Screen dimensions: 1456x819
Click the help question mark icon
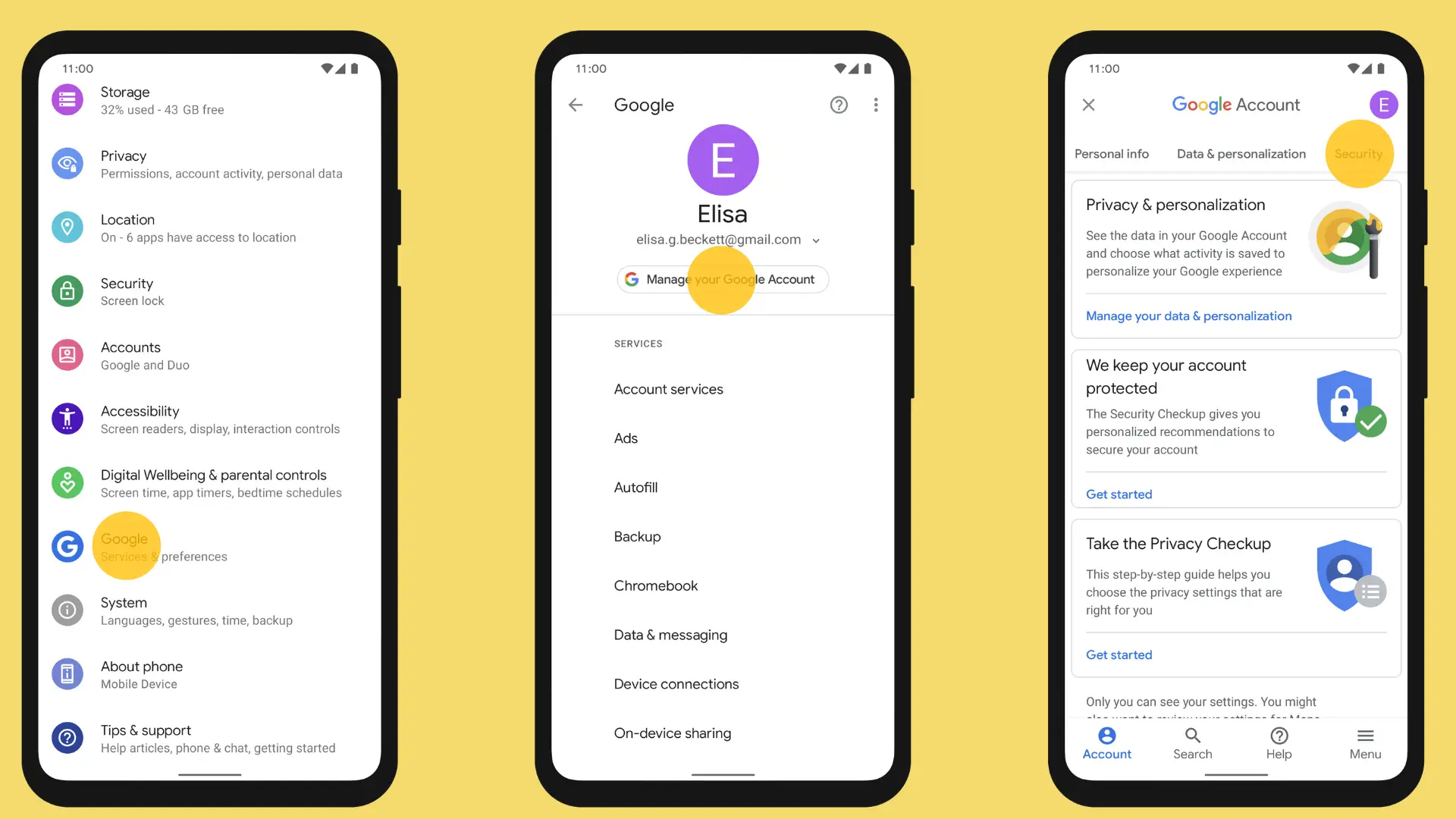coord(838,104)
